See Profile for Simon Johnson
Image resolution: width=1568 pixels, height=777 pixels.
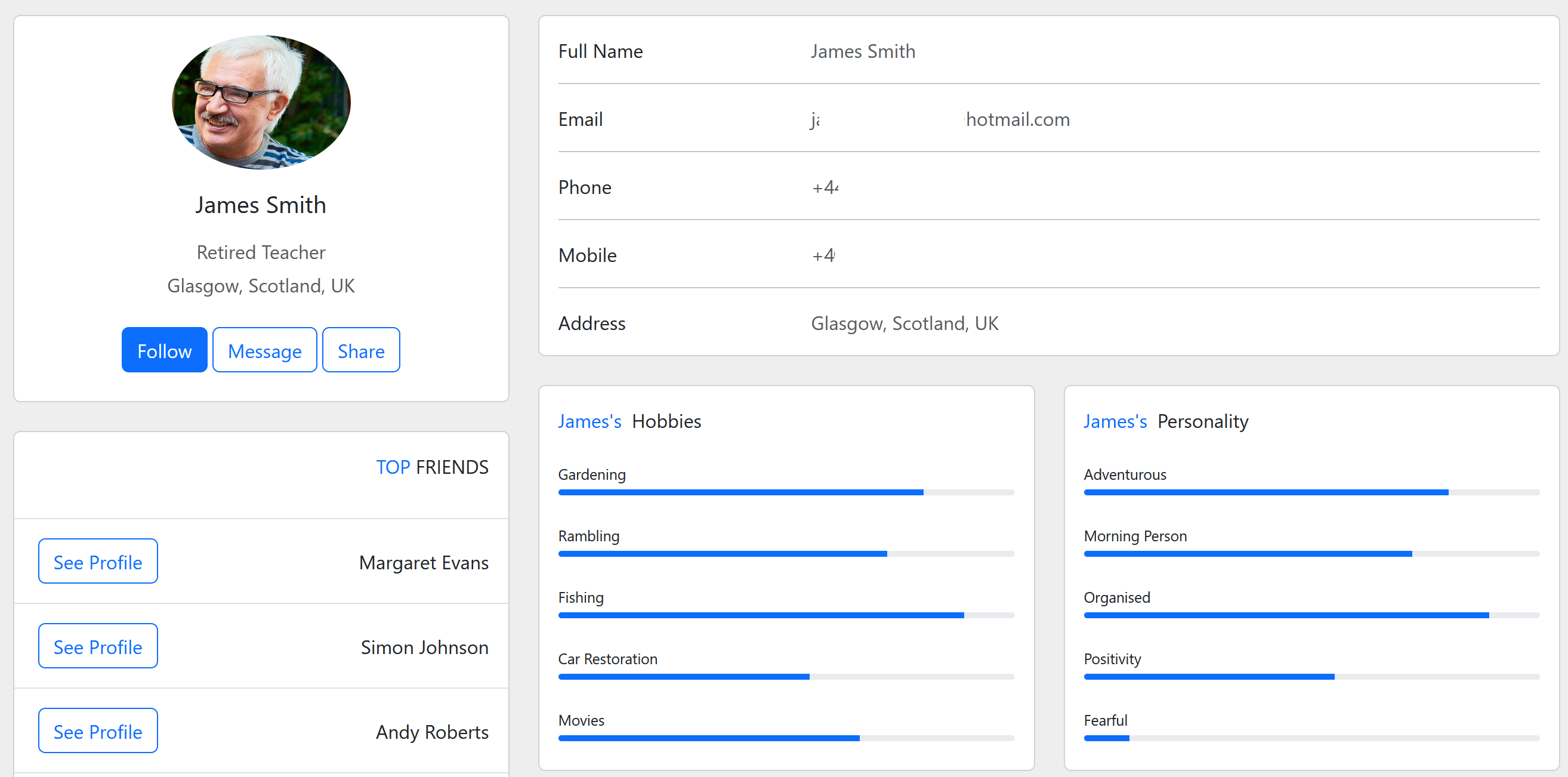(97, 646)
